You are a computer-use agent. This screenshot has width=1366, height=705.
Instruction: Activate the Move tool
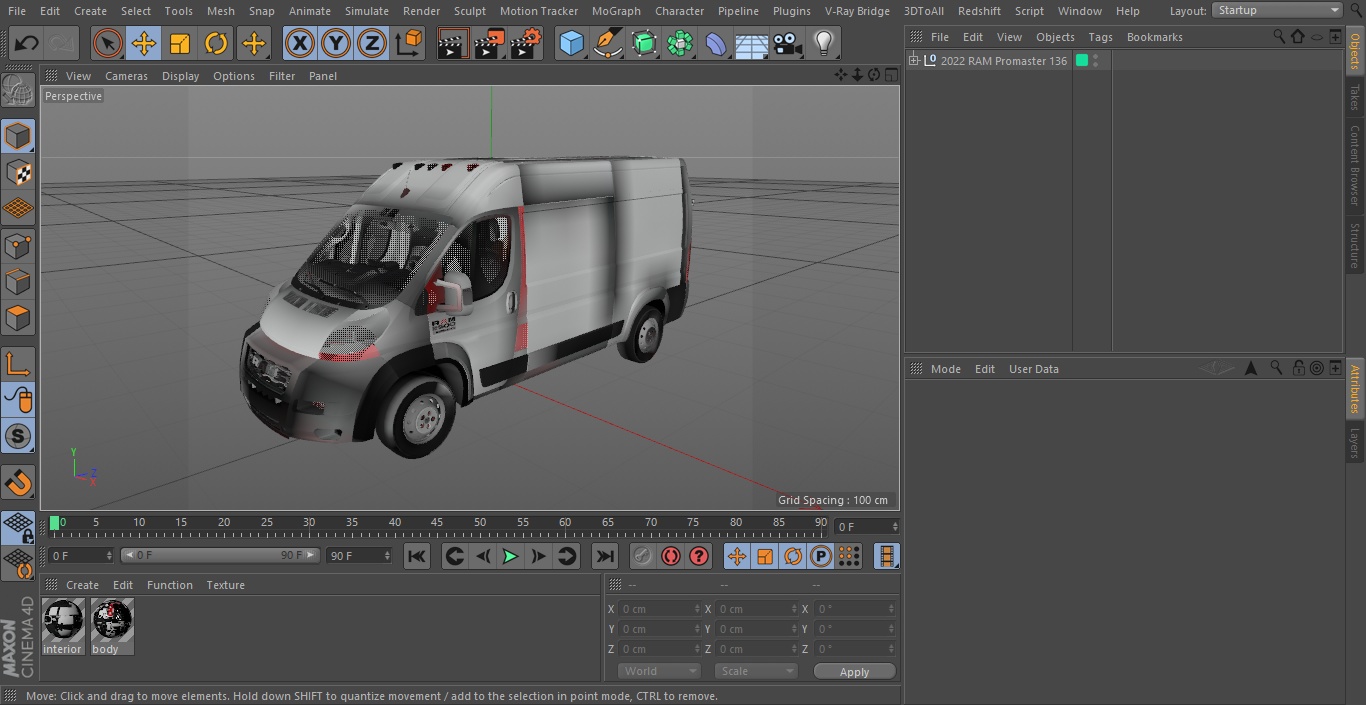pos(144,43)
